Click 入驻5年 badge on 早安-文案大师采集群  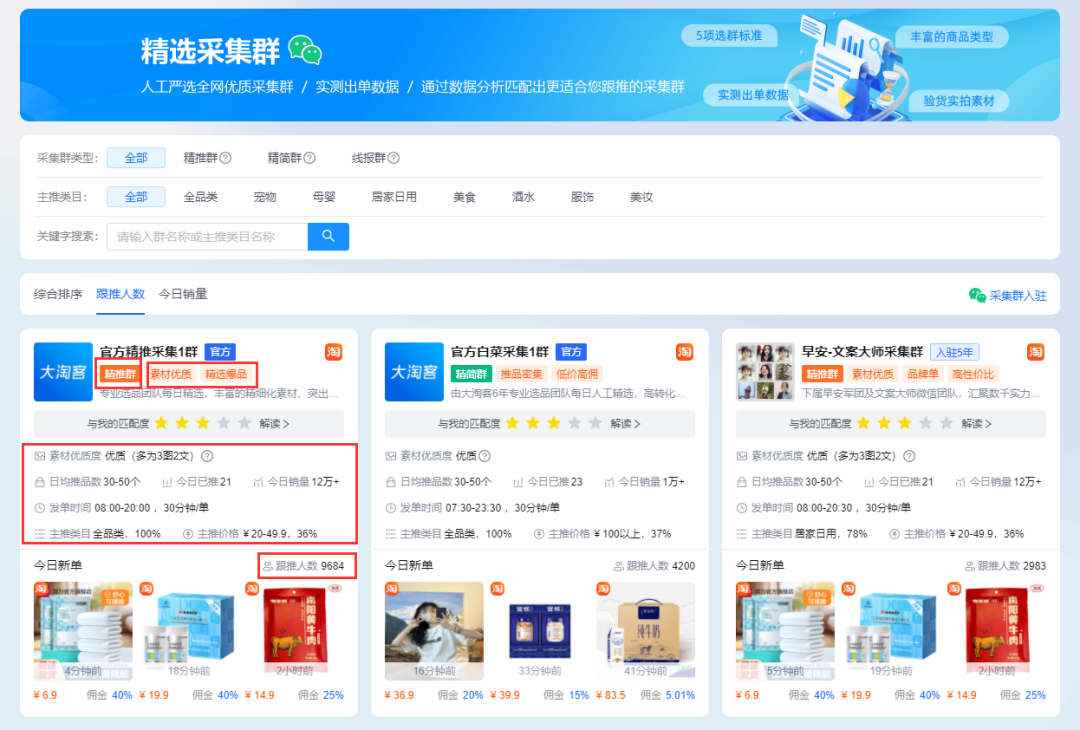pyautogui.click(x=955, y=352)
